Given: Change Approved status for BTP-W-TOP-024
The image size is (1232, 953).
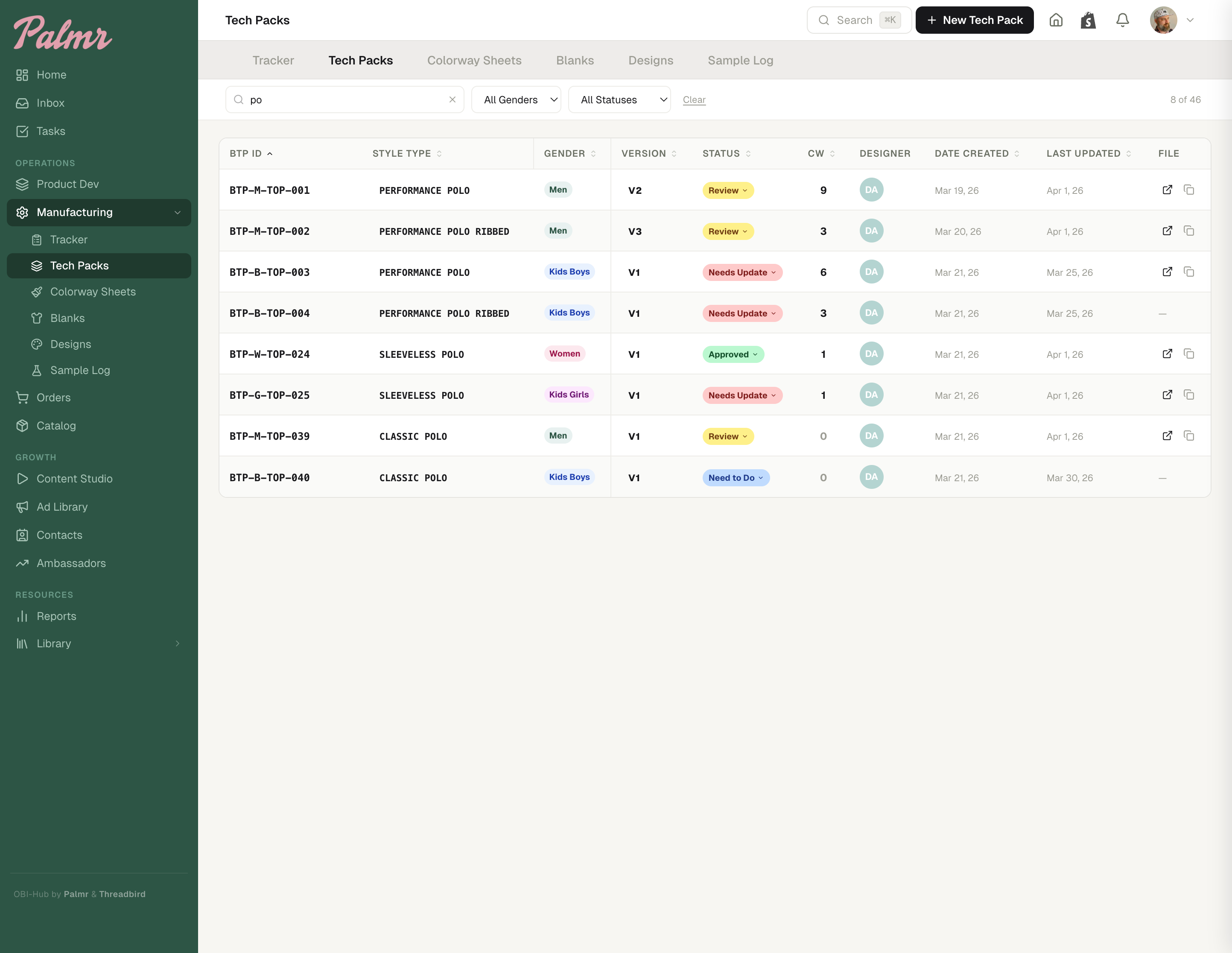Looking at the screenshot, I should tap(733, 354).
